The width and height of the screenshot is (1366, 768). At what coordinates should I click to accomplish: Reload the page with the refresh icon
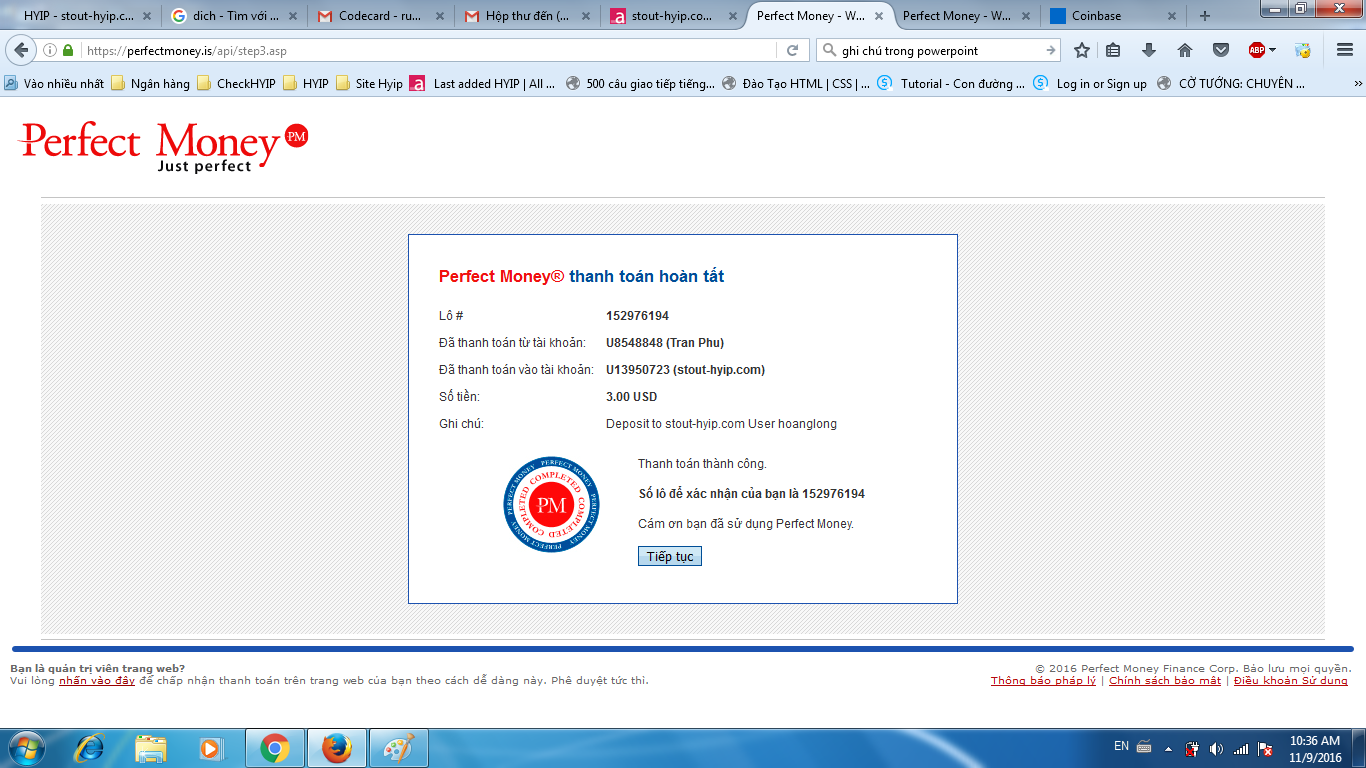792,50
